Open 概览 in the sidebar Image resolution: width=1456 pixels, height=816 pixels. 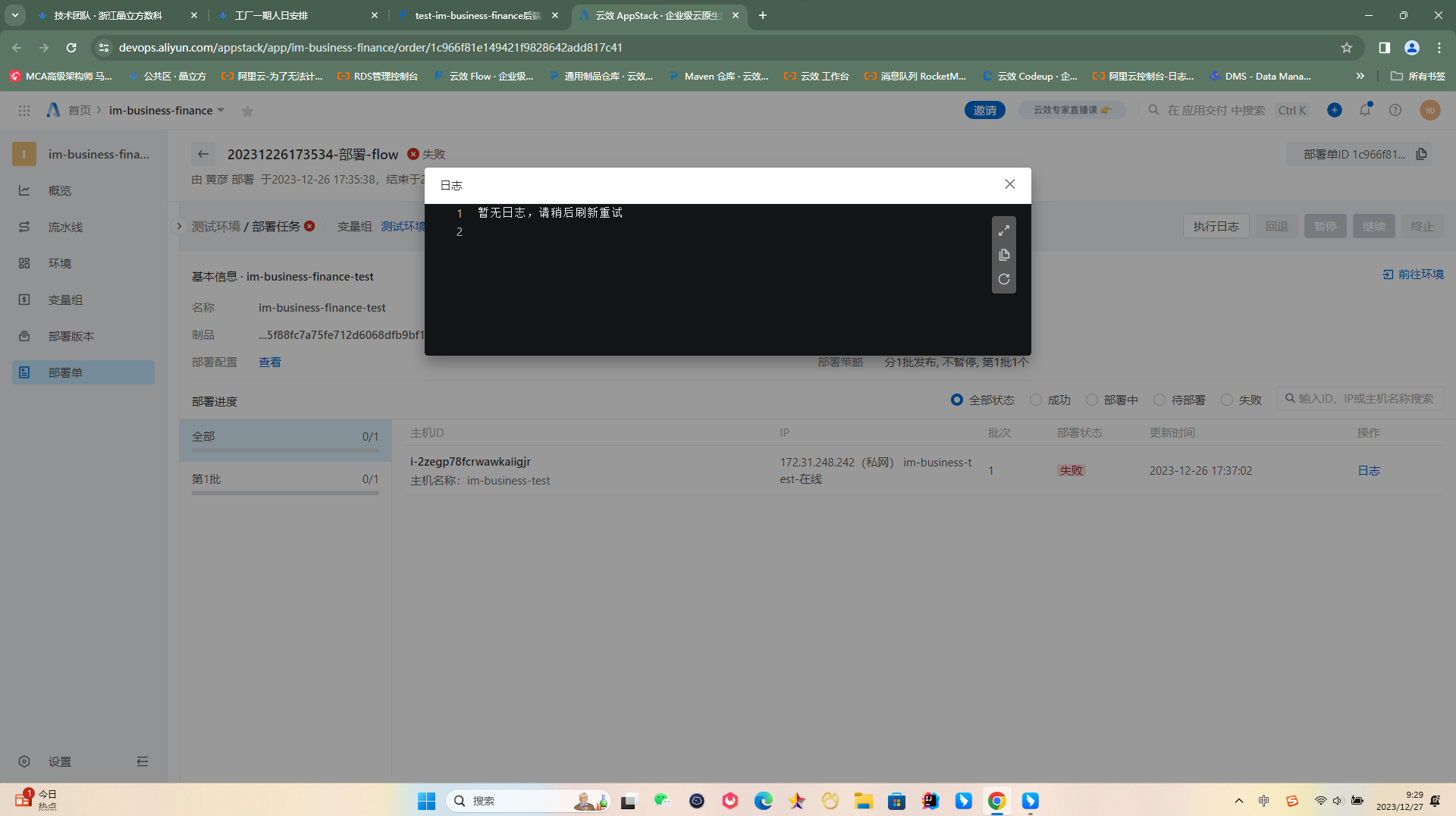pos(83,190)
